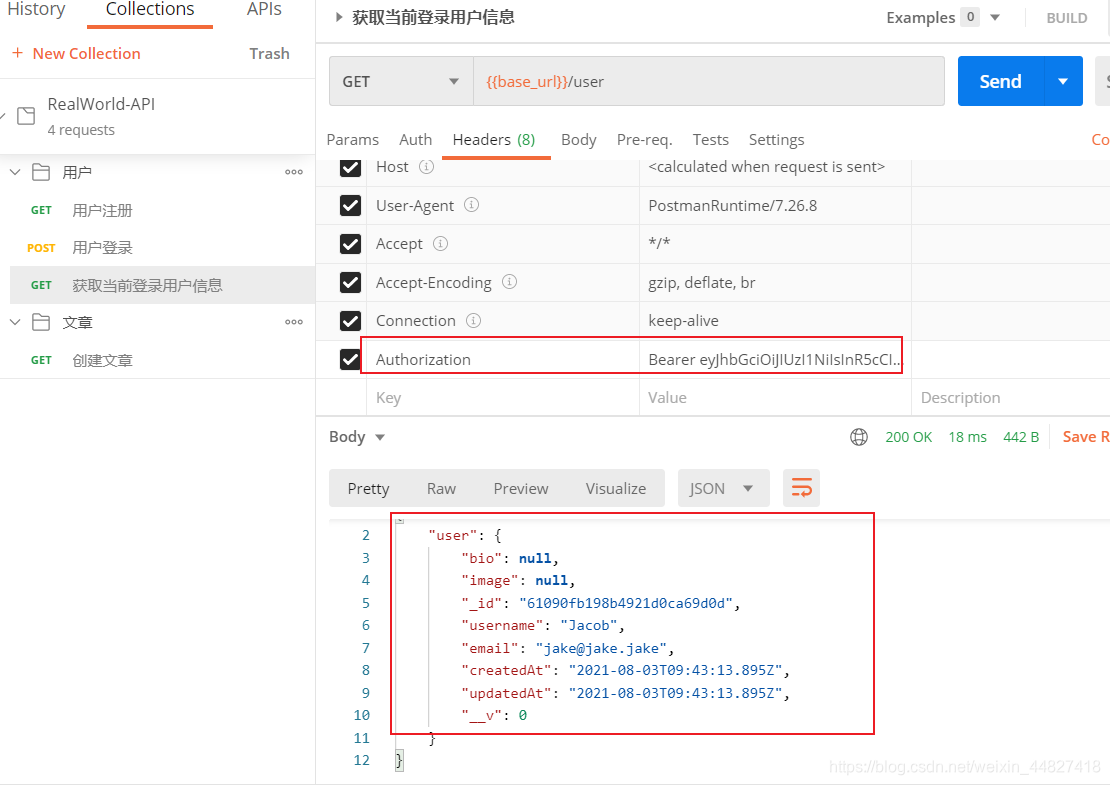Collapse the 文章 folder chevron
This screenshot has width=1110, height=785.
pyautogui.click(x=15, y=322)
